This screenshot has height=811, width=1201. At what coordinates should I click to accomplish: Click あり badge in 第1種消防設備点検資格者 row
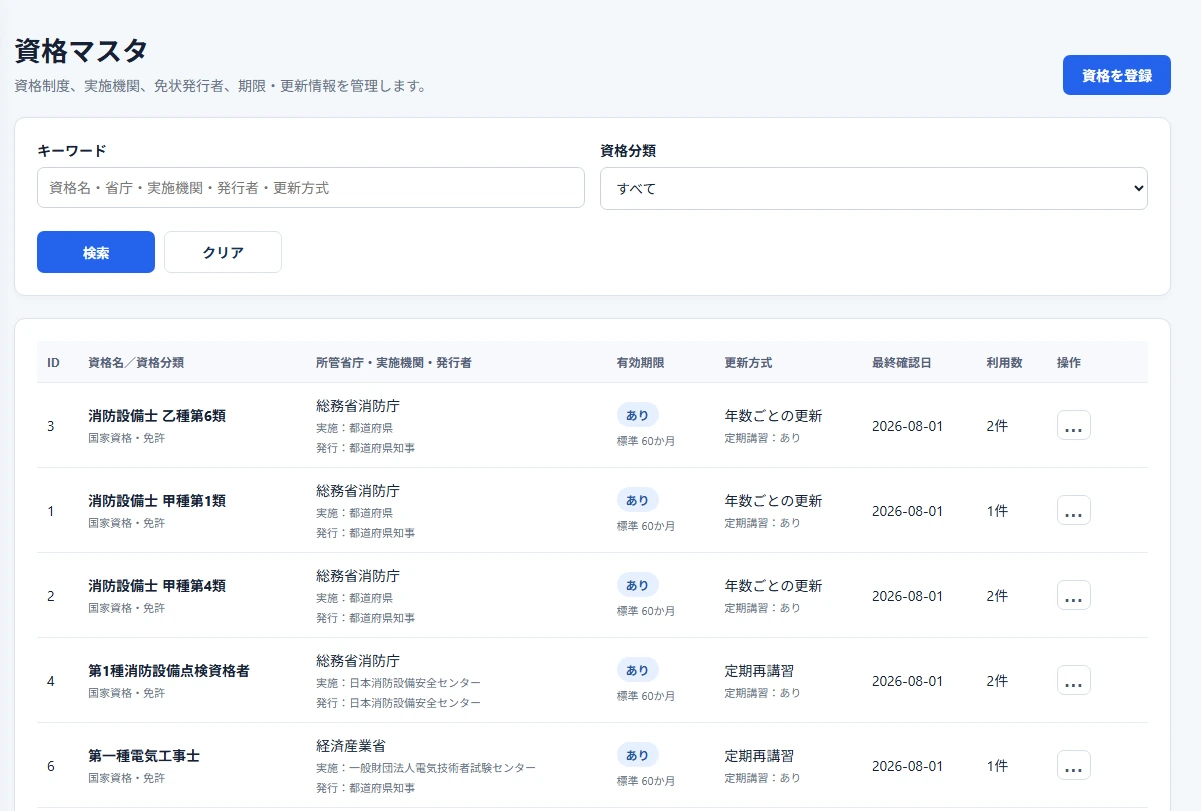point(637,670)
